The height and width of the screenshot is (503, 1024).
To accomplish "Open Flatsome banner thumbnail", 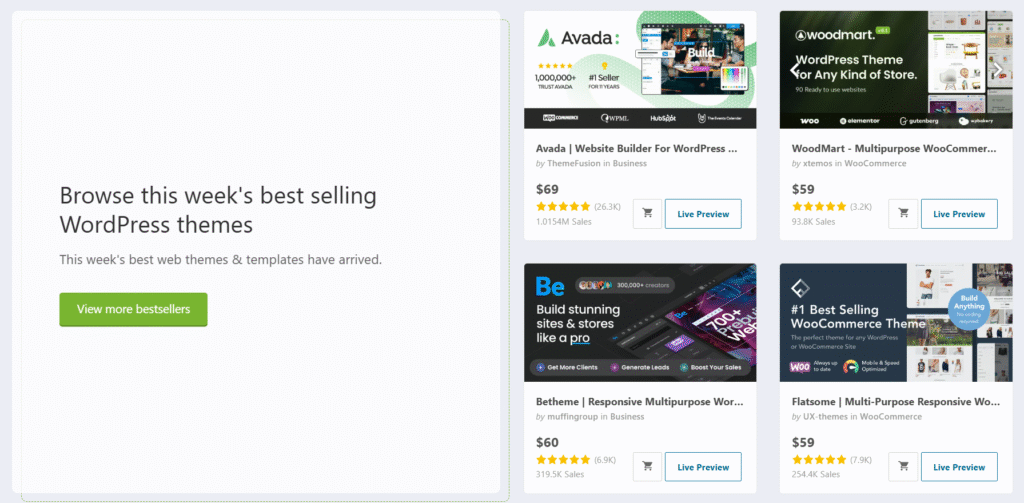I will click(896, 323).
